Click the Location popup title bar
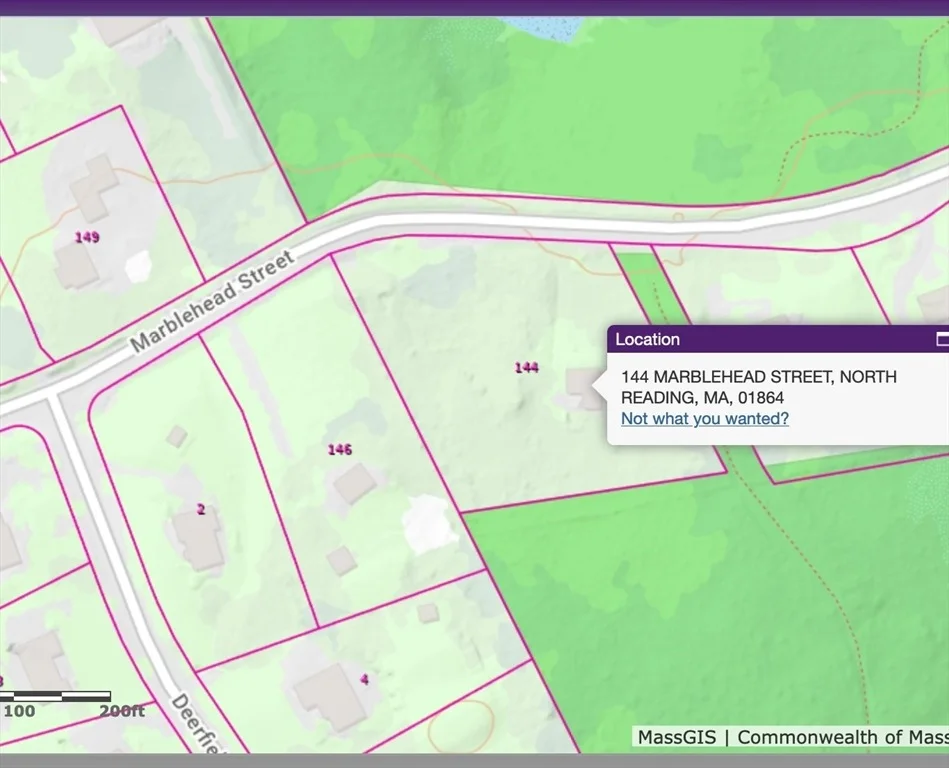This screenshot has height=768, width=949. click(778, 339)
